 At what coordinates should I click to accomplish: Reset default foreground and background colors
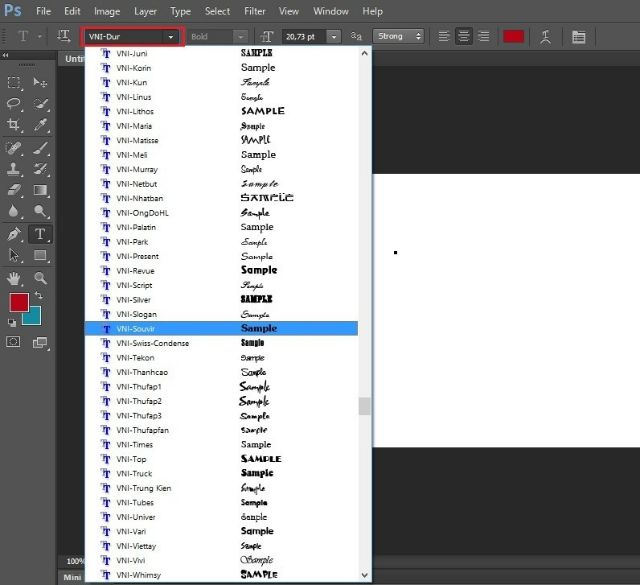pyautogui.click(x=12, y=323)
